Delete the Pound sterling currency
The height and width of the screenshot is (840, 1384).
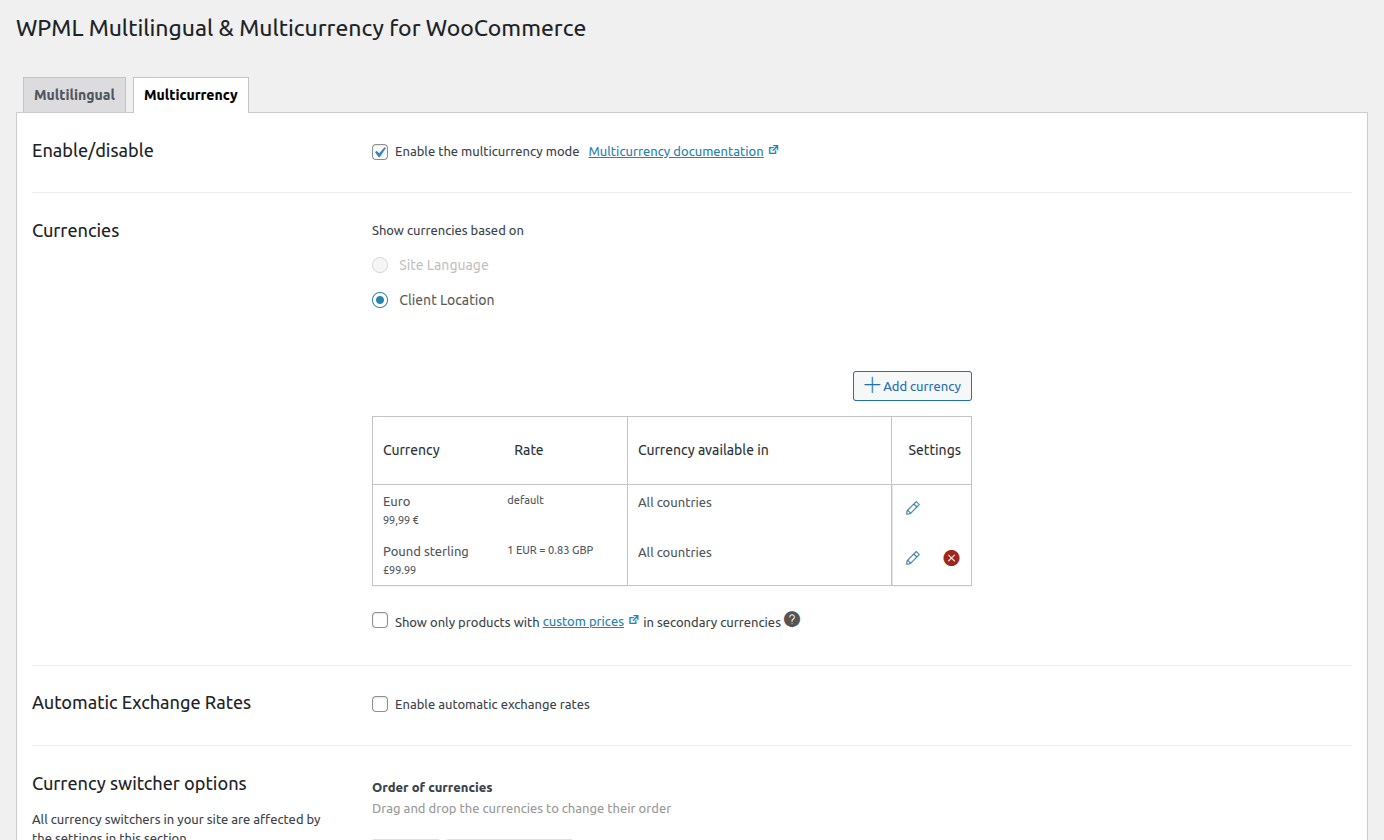[951, 558]
